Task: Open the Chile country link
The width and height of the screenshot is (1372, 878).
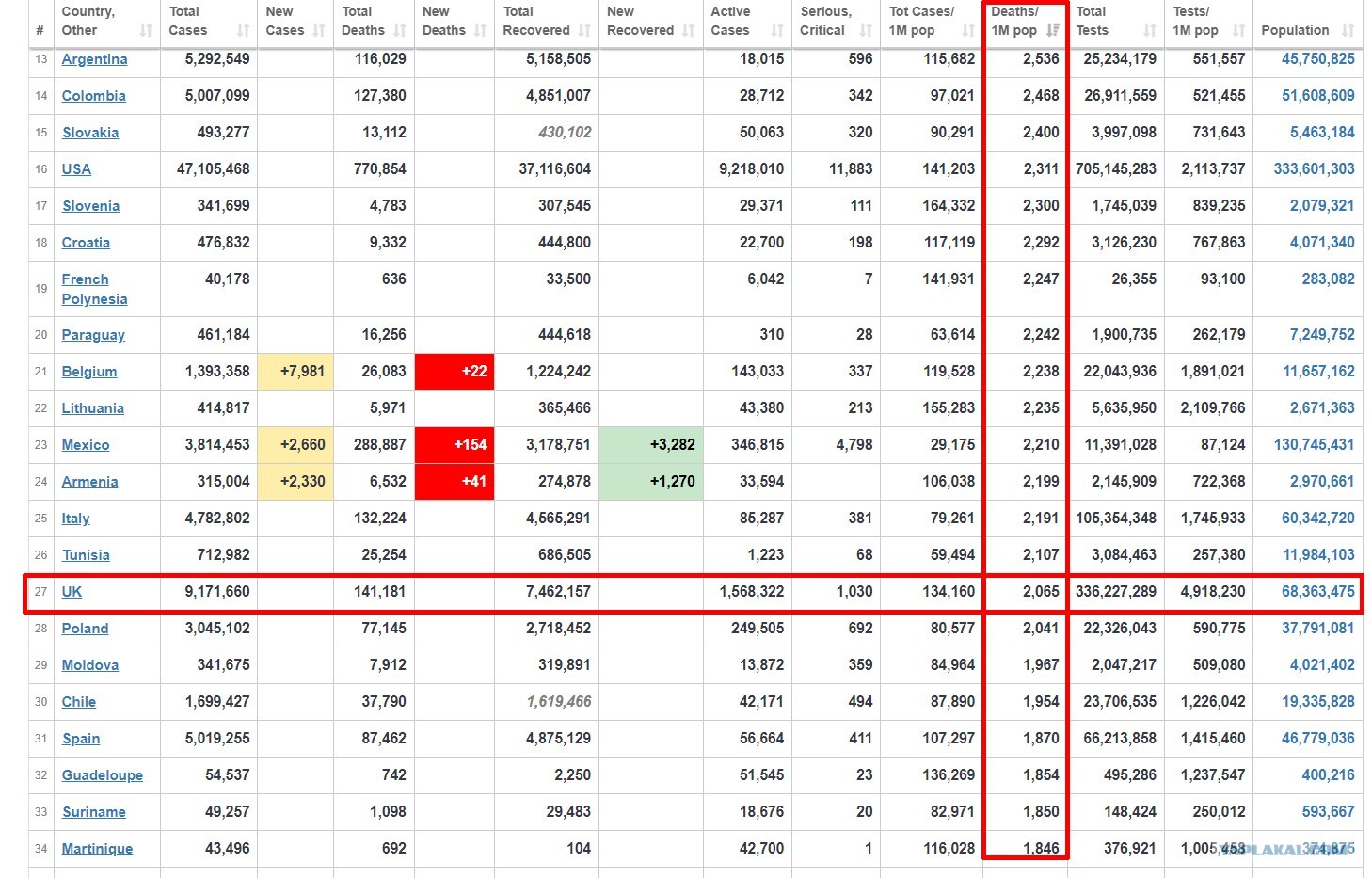Action: [x=79, y=702]
